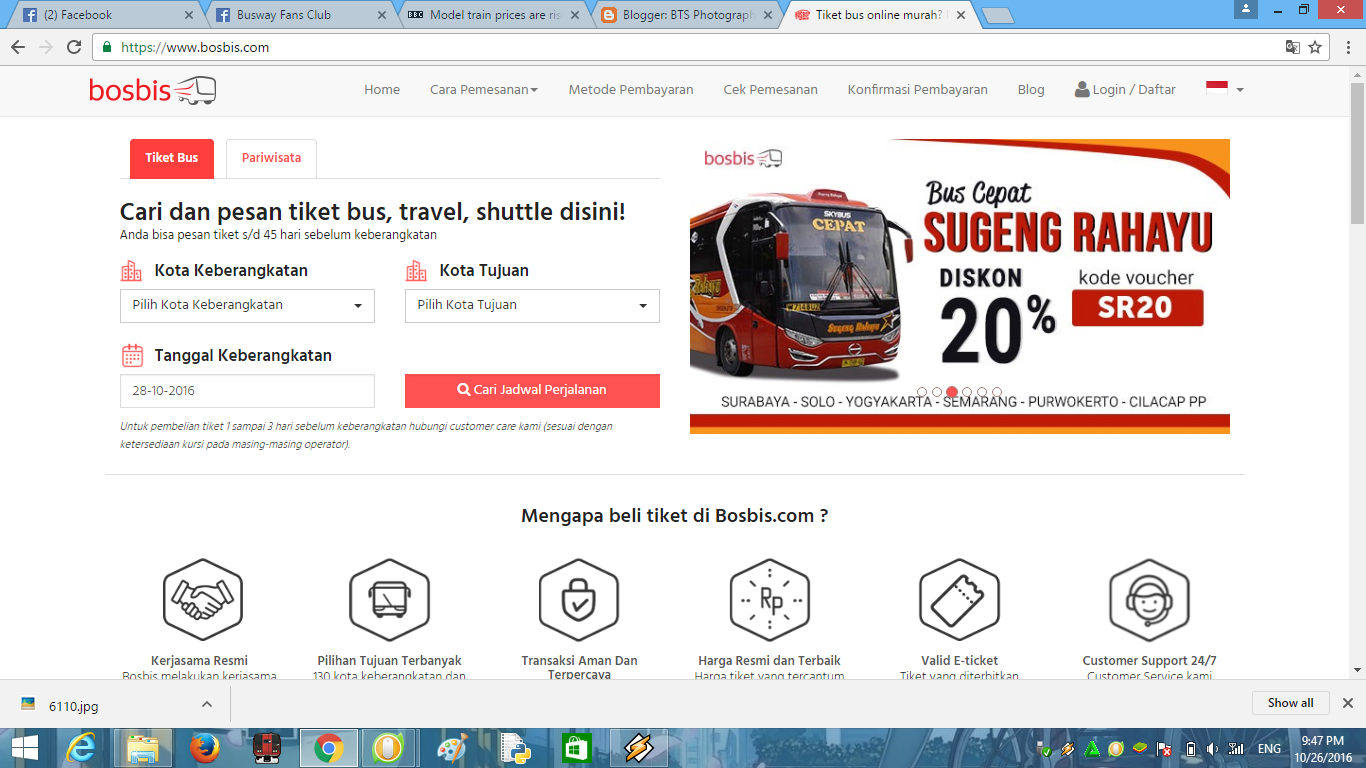Click Login / Daftar
The image size is (1366, 768).
point(1125,89)
